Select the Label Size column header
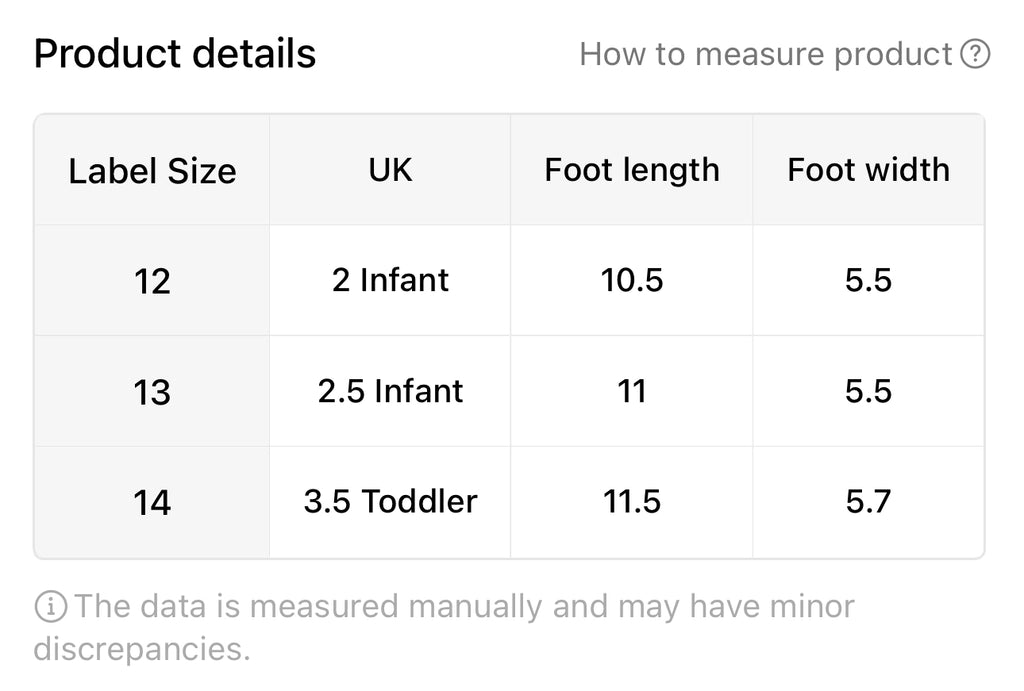This screenshot has height=691, width=1024. point(152,171)
